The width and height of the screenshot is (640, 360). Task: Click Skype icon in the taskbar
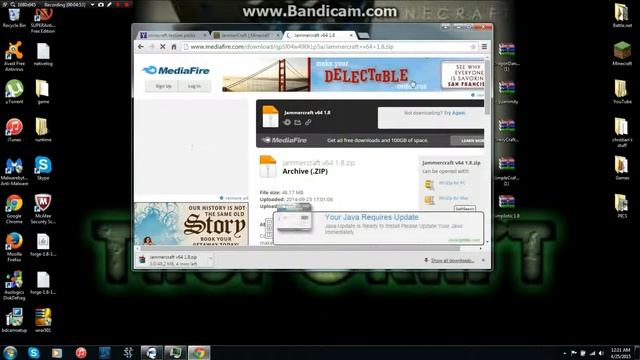tap(34, 353)
